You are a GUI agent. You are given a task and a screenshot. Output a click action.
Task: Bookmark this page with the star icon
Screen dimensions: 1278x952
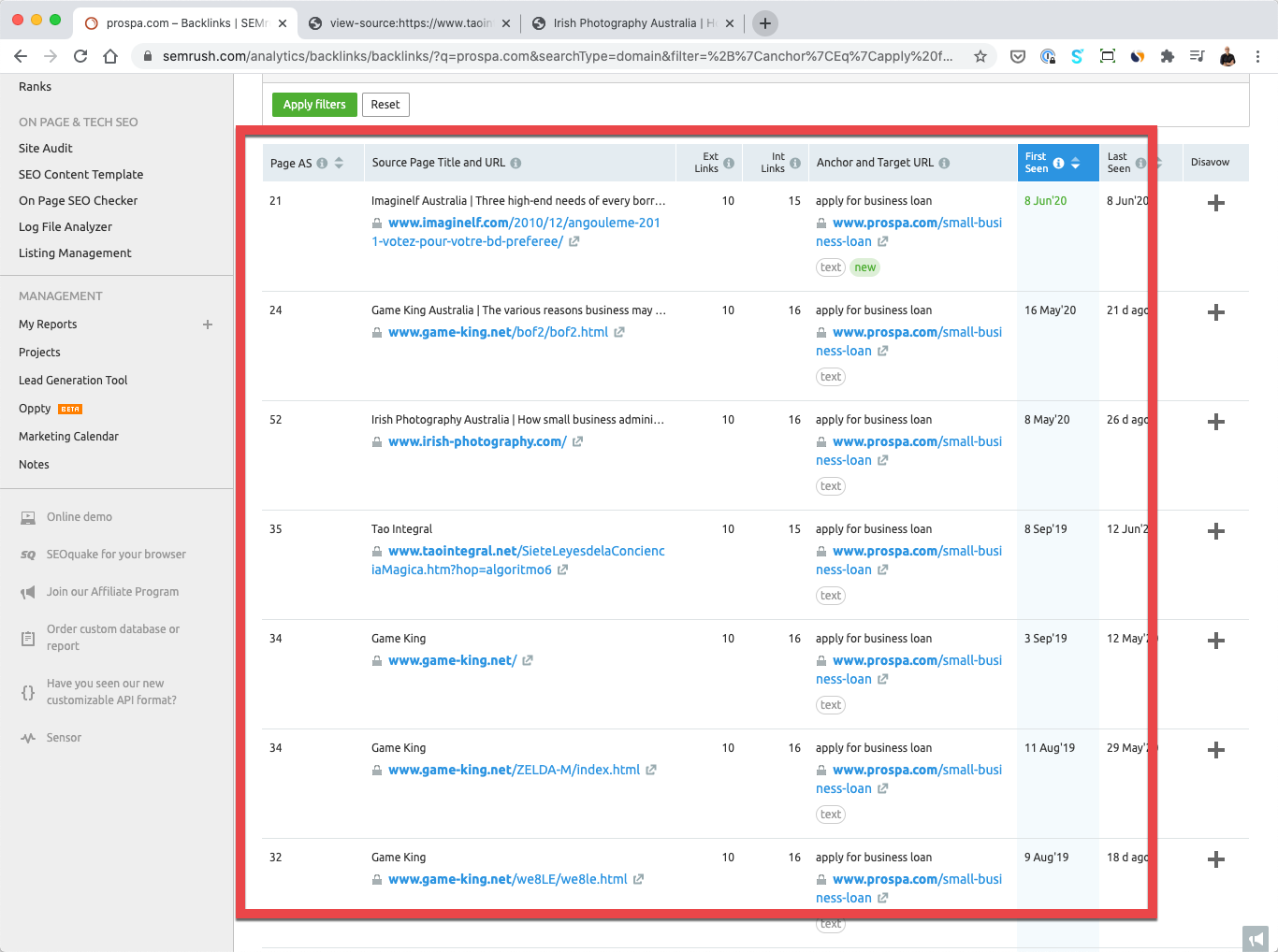980,56
